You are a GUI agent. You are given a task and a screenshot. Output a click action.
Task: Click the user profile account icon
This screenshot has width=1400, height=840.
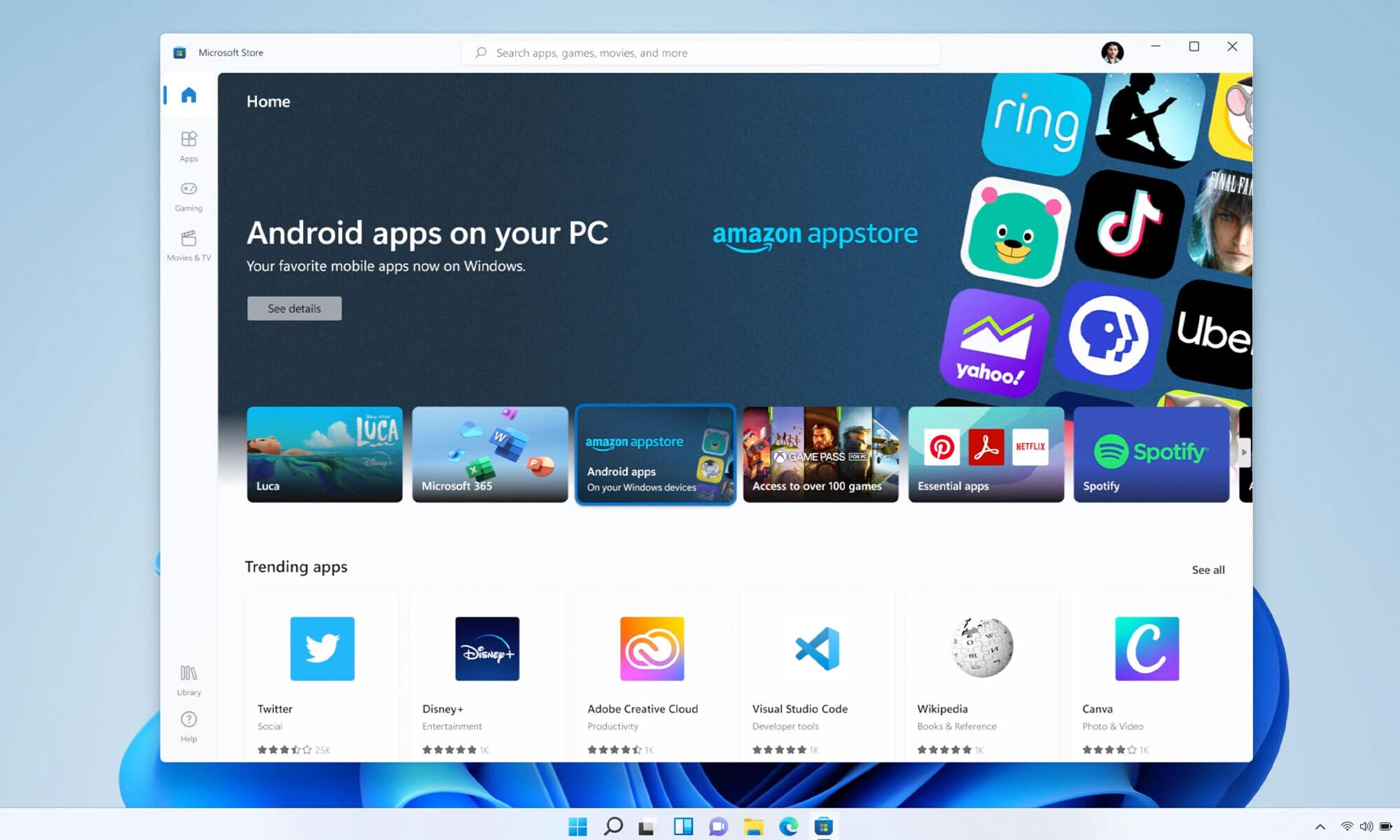[1111, 52]
